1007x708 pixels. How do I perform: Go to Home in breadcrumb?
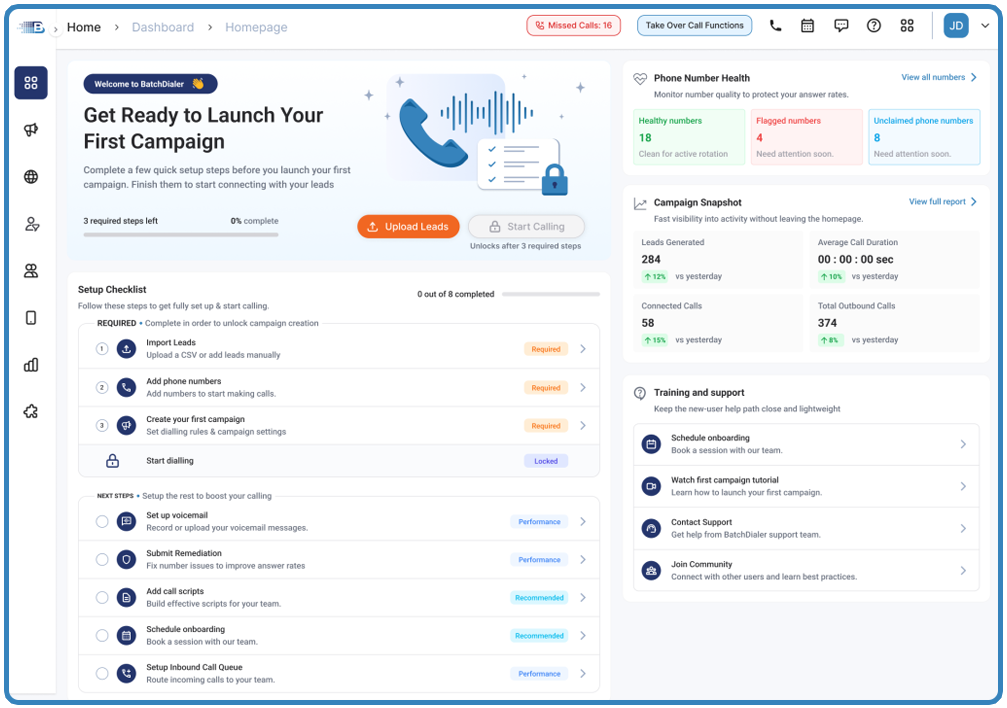coord(84,27)
